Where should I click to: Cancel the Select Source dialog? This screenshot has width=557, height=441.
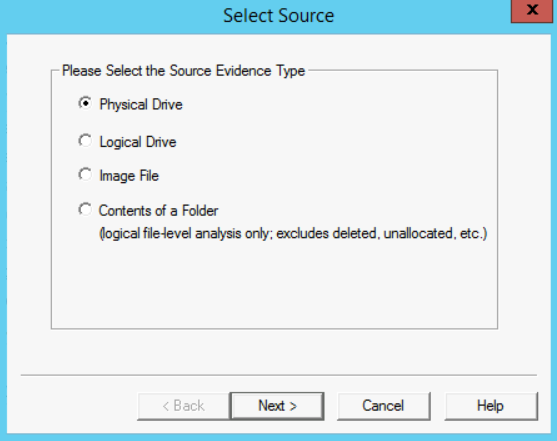click(383, 406)
